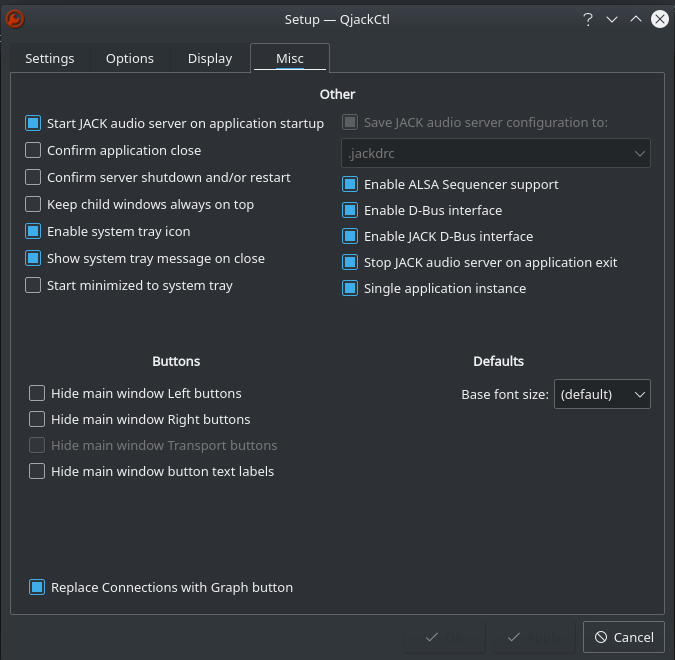This screenshot has height=660, width=675.
Task: Check Keep child windows always on top
Action: pyautogui.click(x=33, y=205)
